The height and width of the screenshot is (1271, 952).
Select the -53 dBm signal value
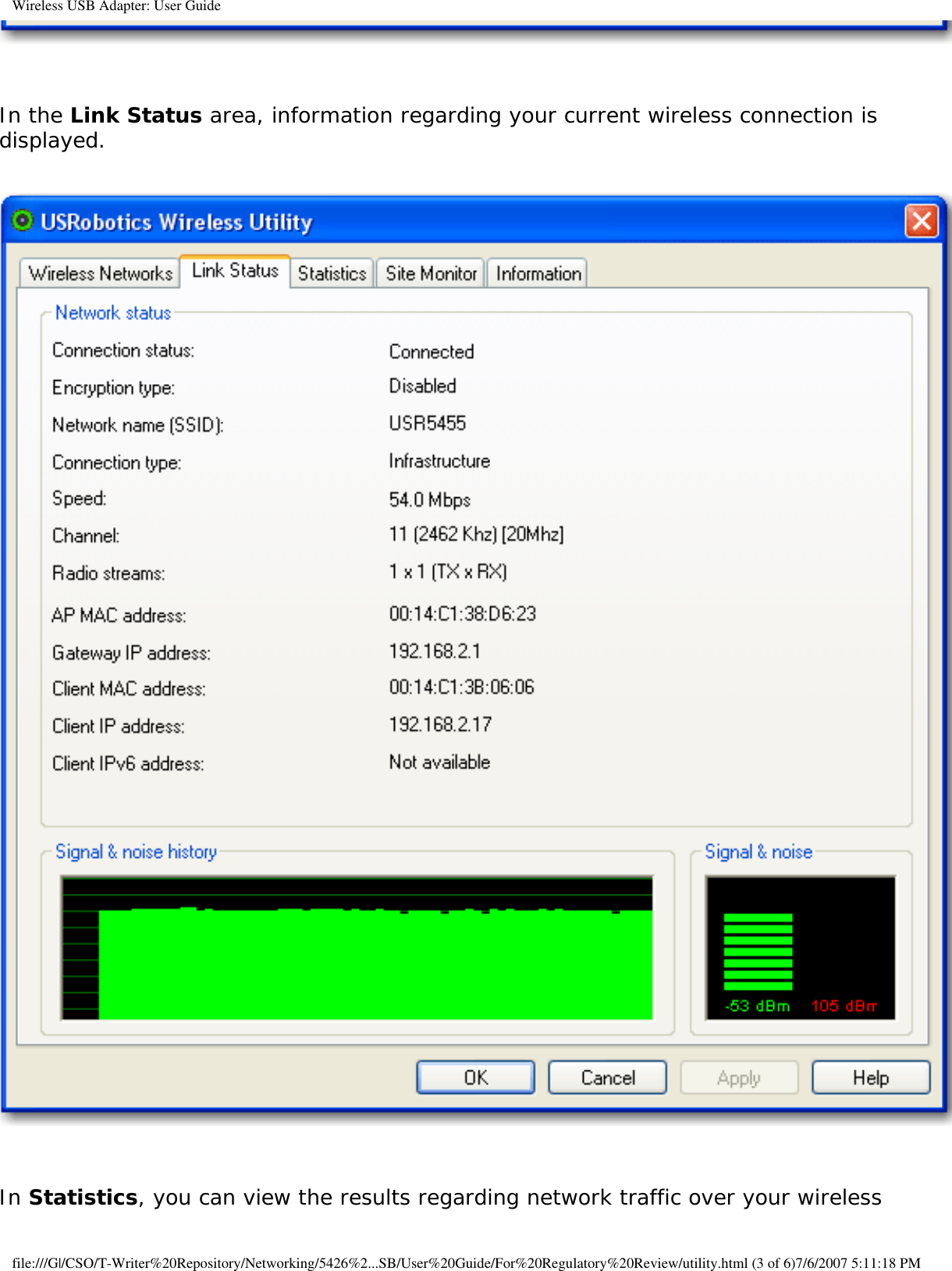click(757, 1006)
